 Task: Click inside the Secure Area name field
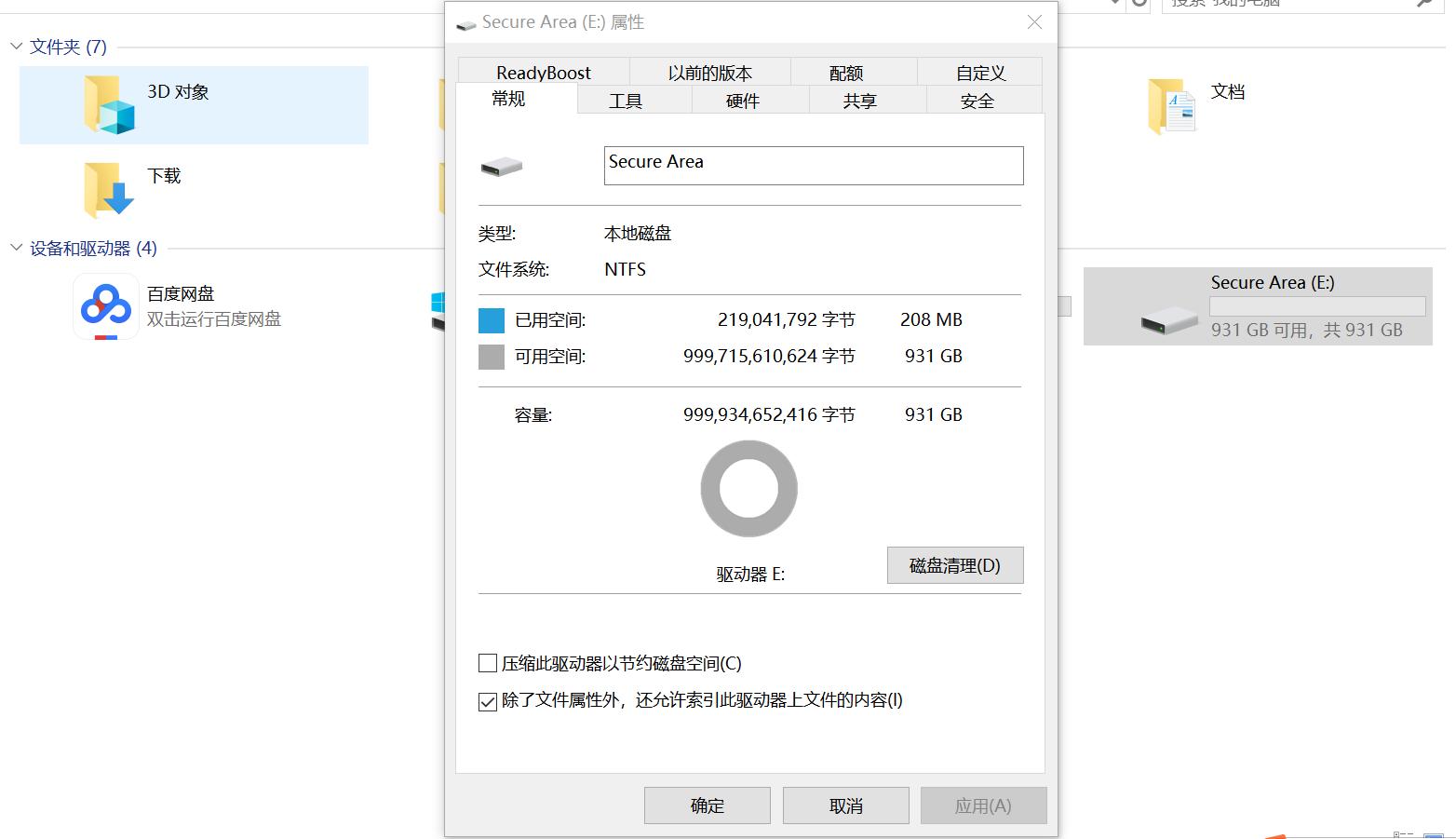click(812, 165)
